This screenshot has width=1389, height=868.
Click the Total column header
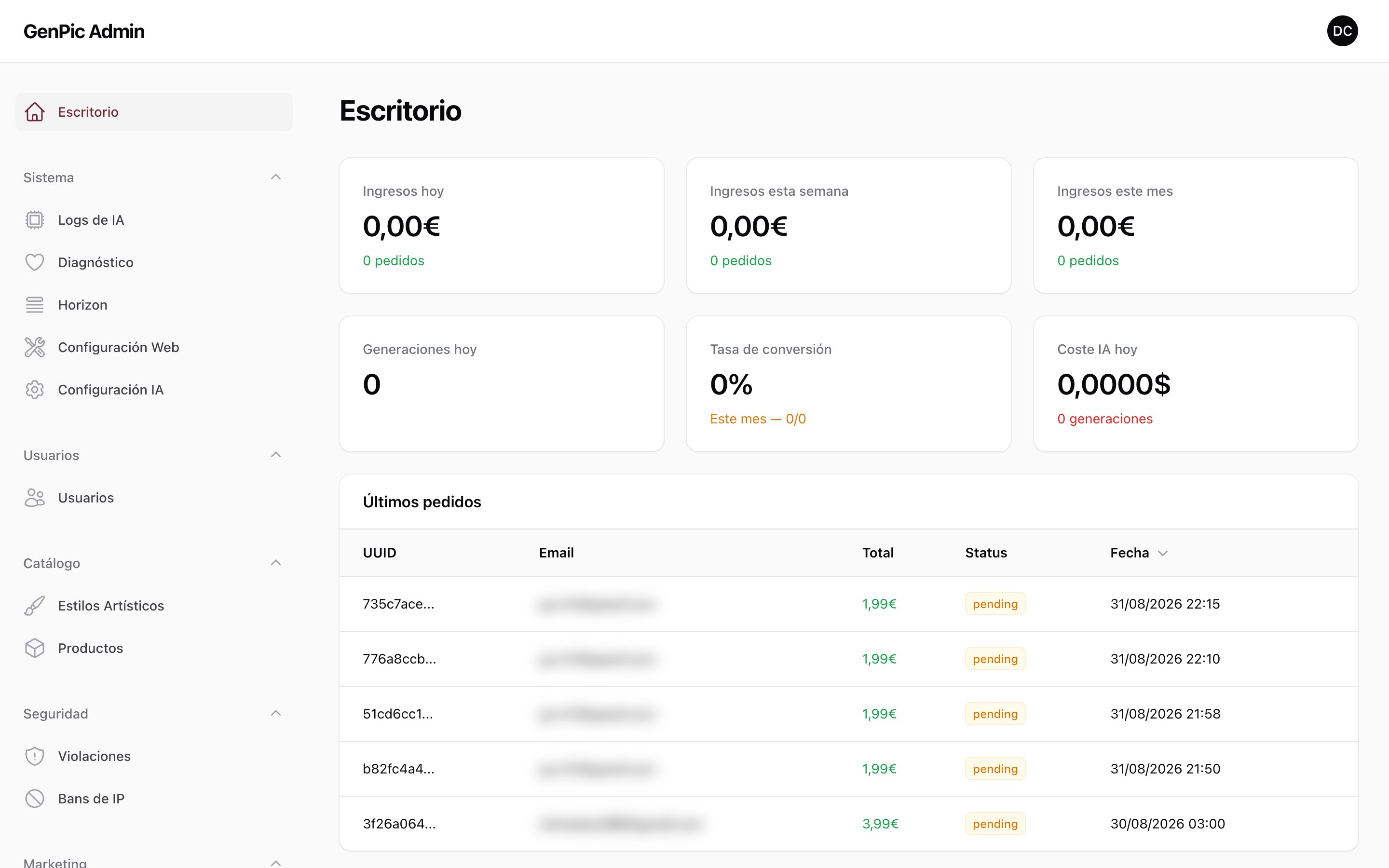(878, 553)
